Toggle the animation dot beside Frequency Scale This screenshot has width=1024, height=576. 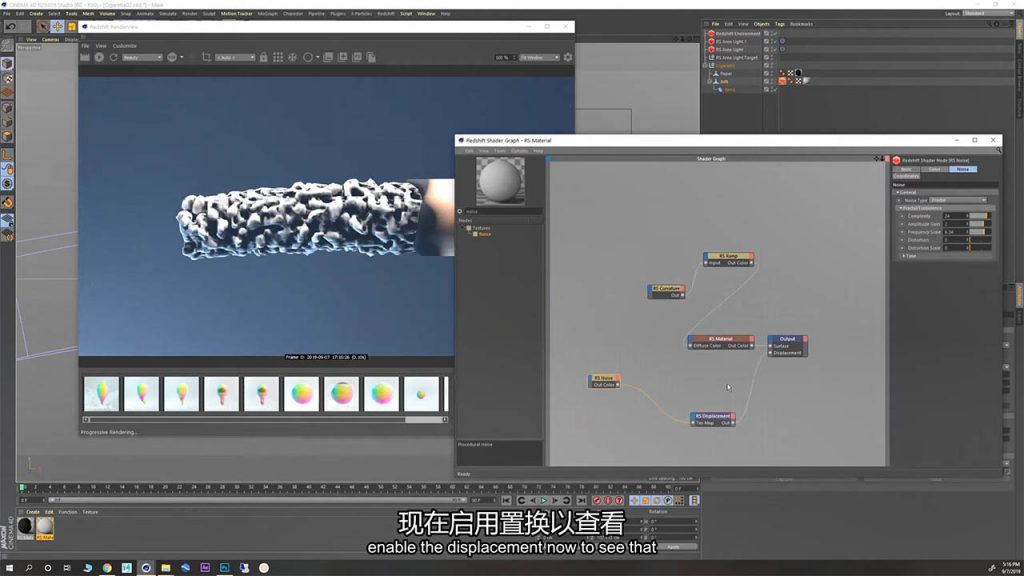(x=903, y=232)
